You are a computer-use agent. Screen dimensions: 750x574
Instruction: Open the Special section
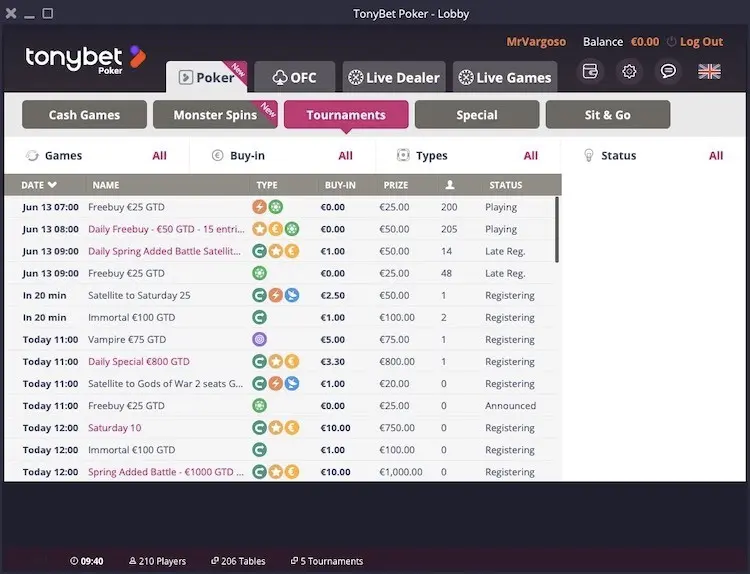click(x=477, y=115)
